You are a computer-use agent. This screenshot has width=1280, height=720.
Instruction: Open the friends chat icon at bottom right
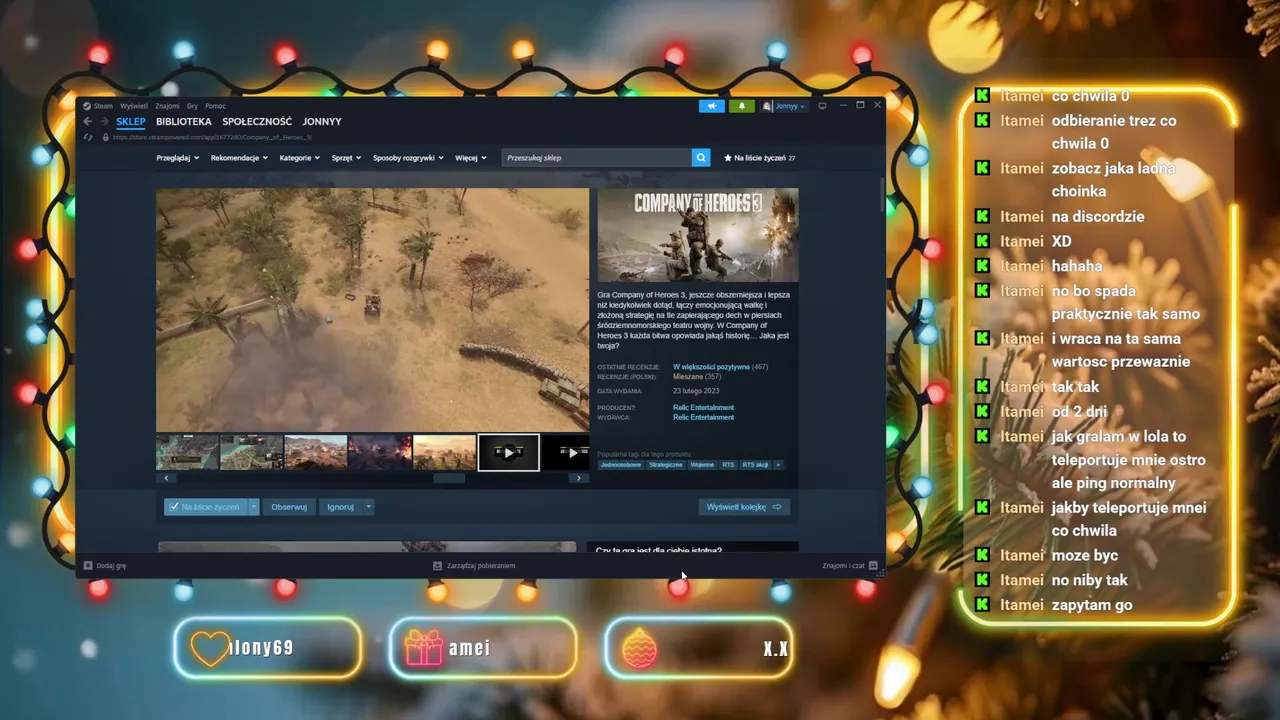coord(873,566)
